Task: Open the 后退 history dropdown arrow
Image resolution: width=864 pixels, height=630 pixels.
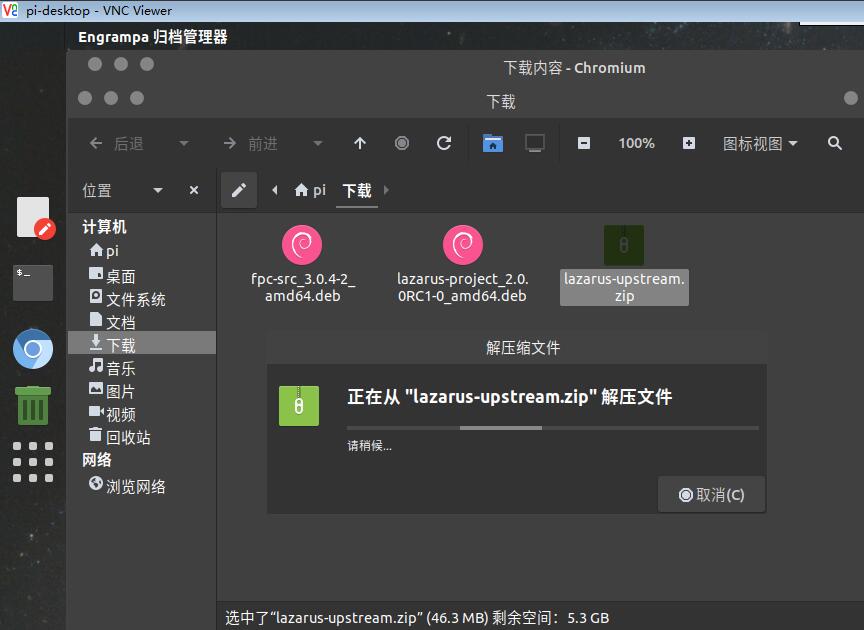Action: [x=184, y=143]
